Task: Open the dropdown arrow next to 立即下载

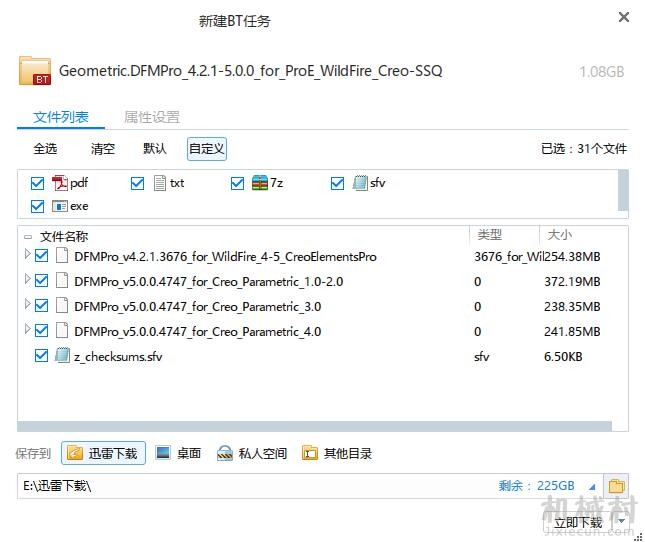Action: pos(622,521)
